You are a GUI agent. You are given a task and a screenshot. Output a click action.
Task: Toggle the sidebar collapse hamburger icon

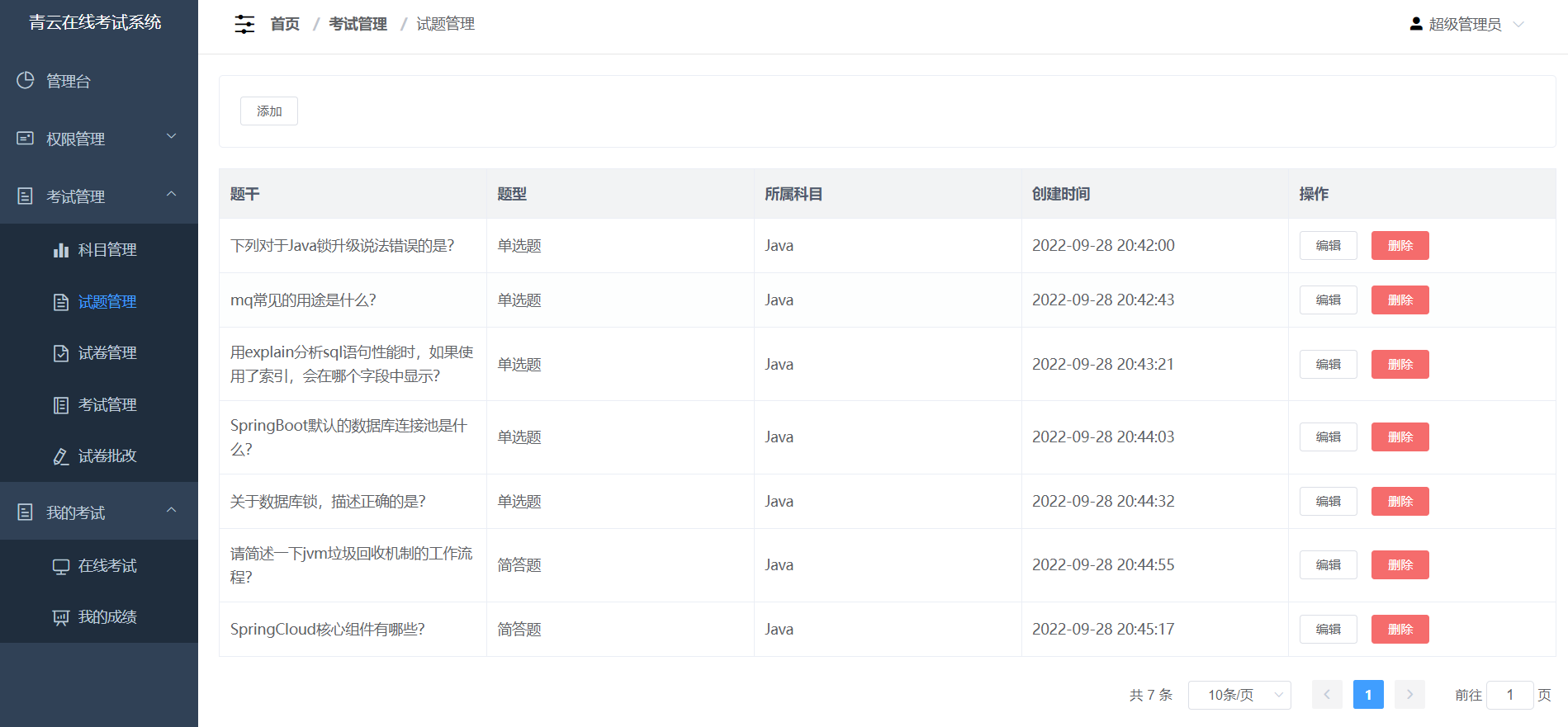(x=244, y=24)
